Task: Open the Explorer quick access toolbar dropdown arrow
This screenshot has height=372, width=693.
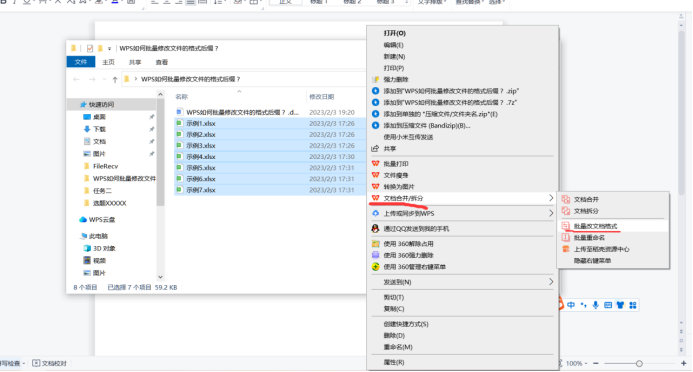Action: 110,49
